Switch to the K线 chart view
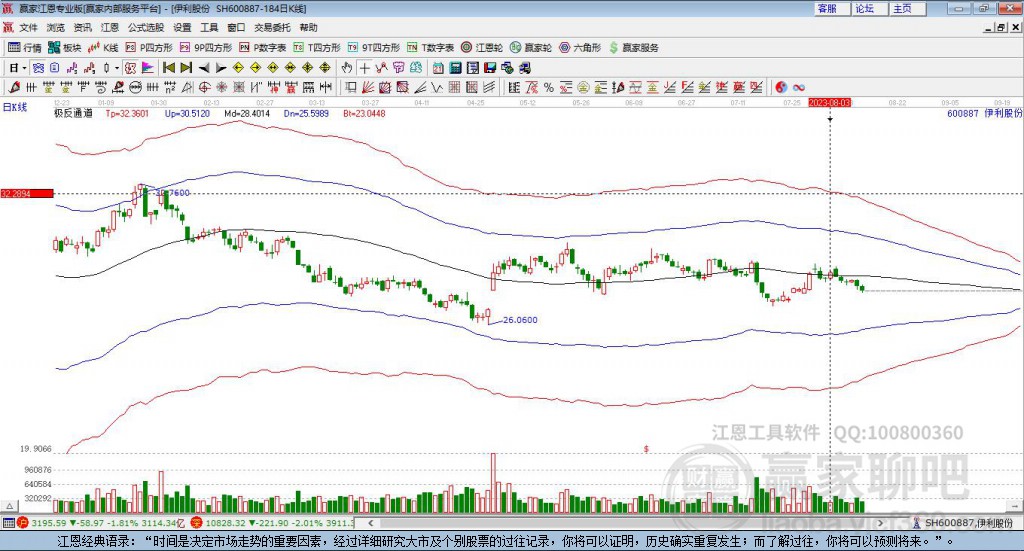Viewport: 1024px width, 551px height. [x=103, y=48]
